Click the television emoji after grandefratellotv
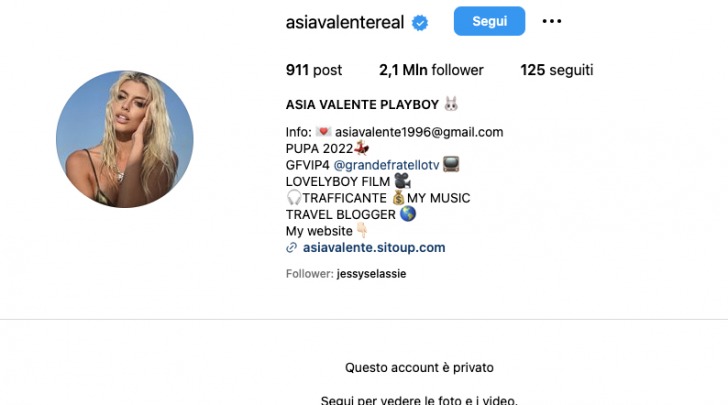 click(x=451, y=164)
